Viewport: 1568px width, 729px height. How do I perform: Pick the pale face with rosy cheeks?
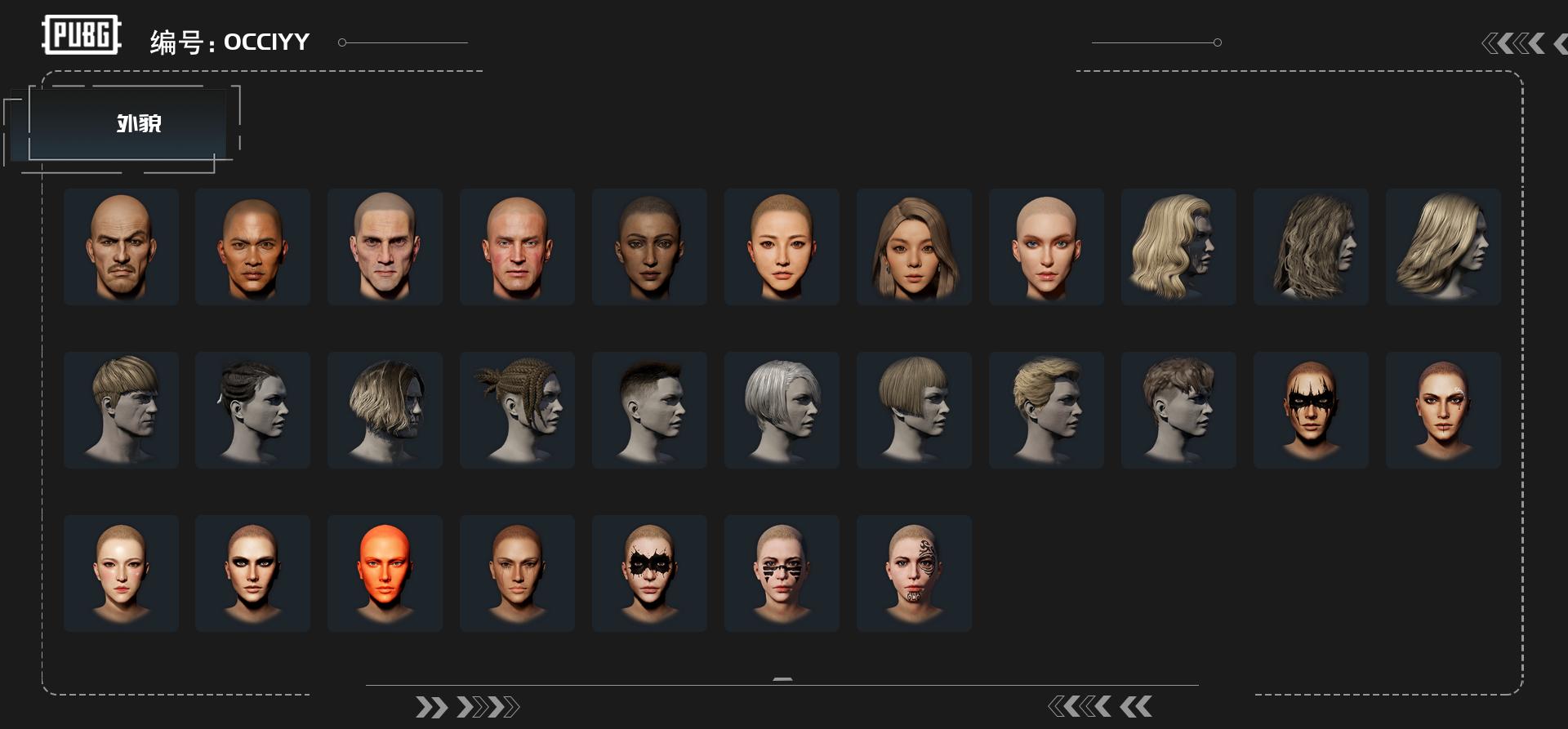[121, 573]
